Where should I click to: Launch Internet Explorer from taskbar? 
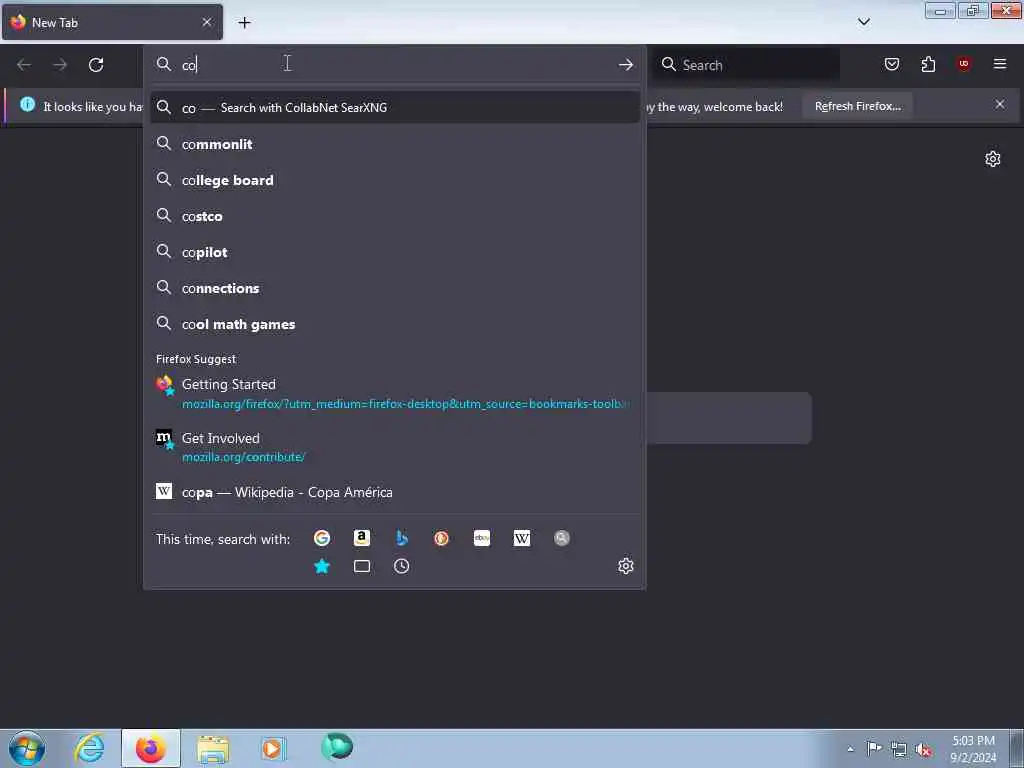[89, 748]
